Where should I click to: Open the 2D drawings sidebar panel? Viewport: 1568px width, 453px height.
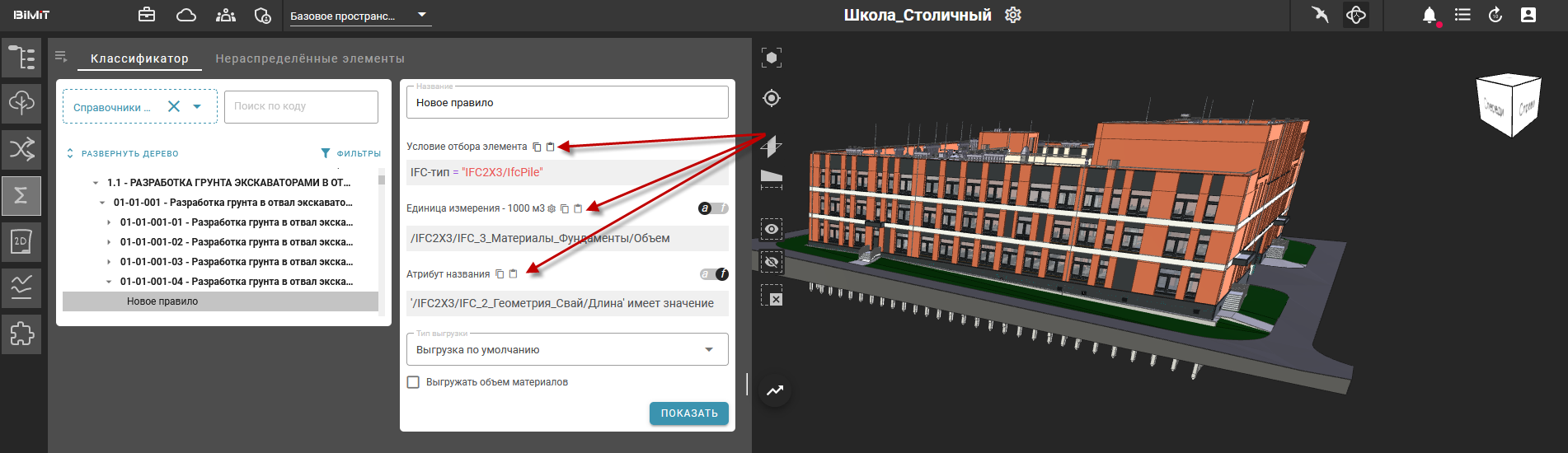(x=21, y=241)
